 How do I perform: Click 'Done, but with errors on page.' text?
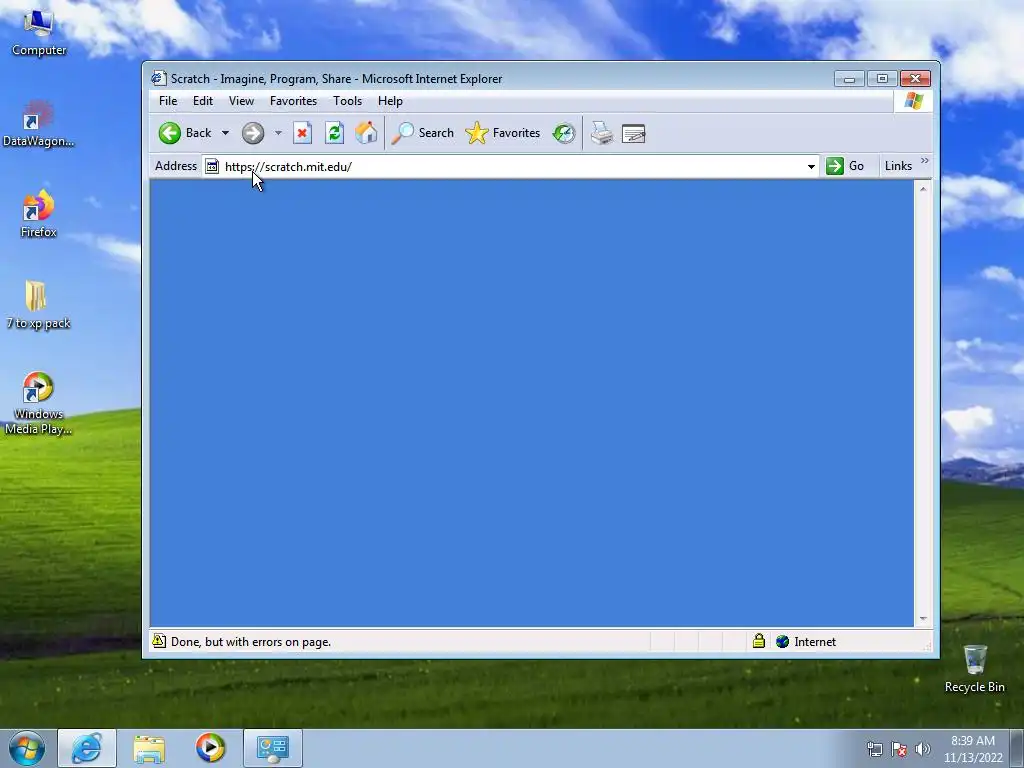pos(251,642)
